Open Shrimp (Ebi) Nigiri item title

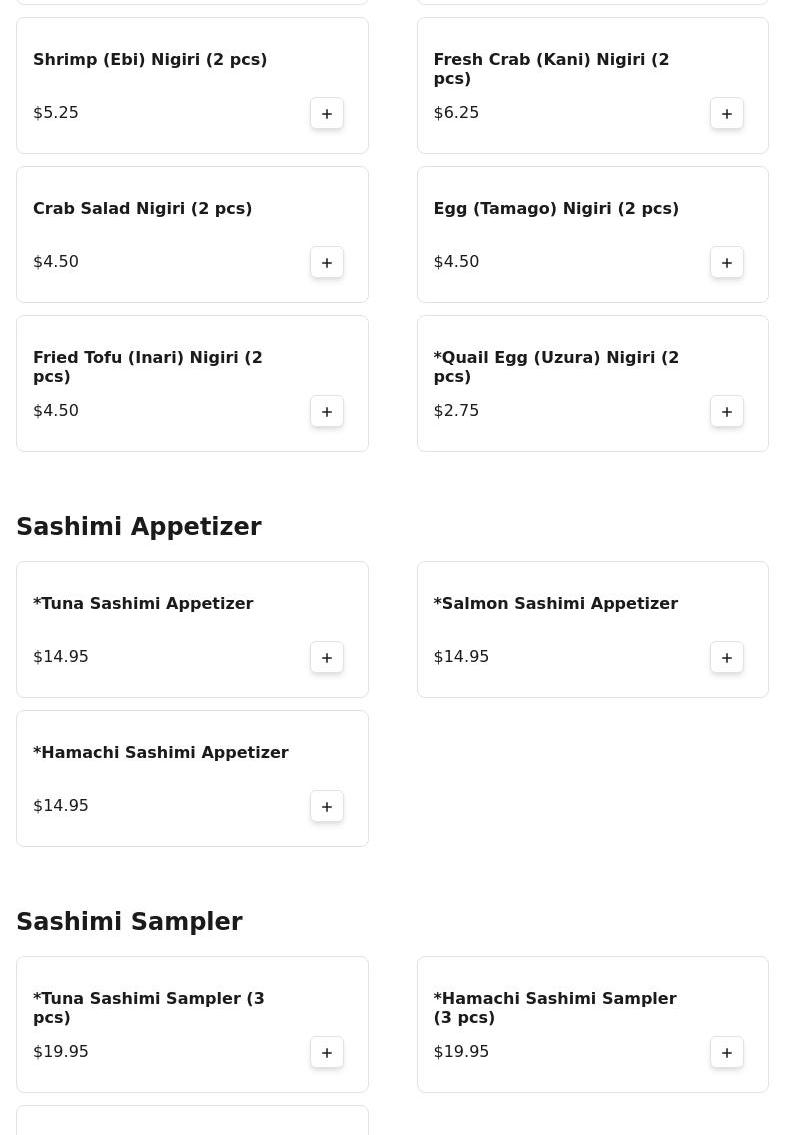click(x=150, y=59)
